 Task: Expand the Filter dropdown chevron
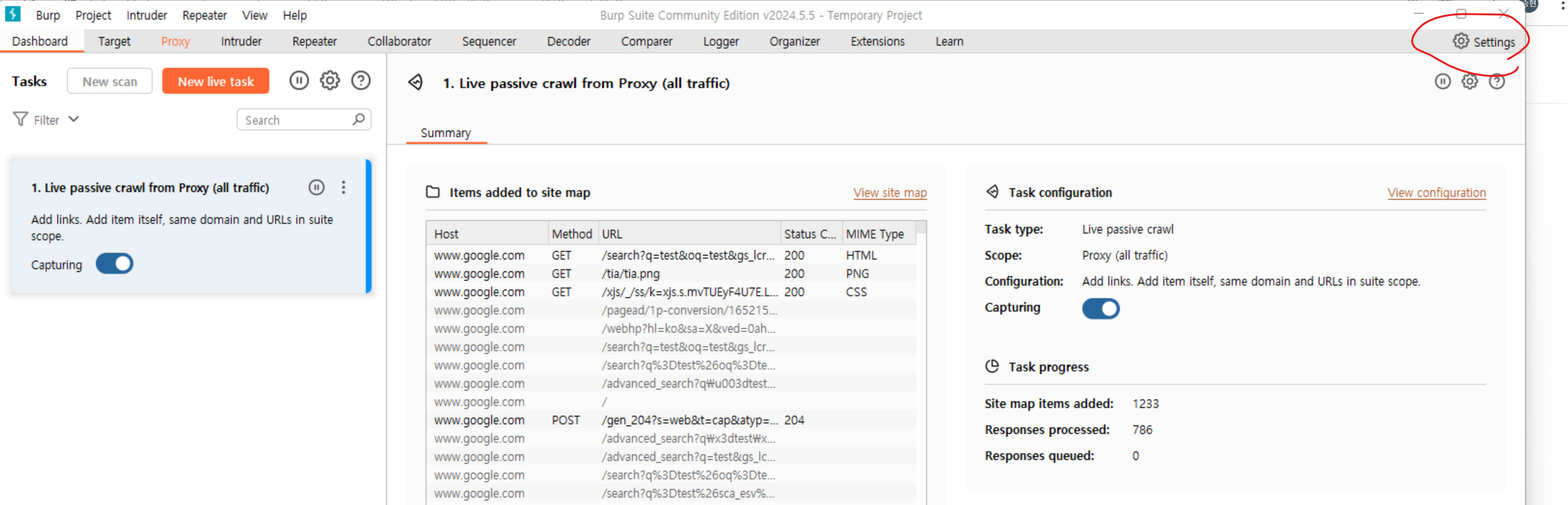click(74, 119)
